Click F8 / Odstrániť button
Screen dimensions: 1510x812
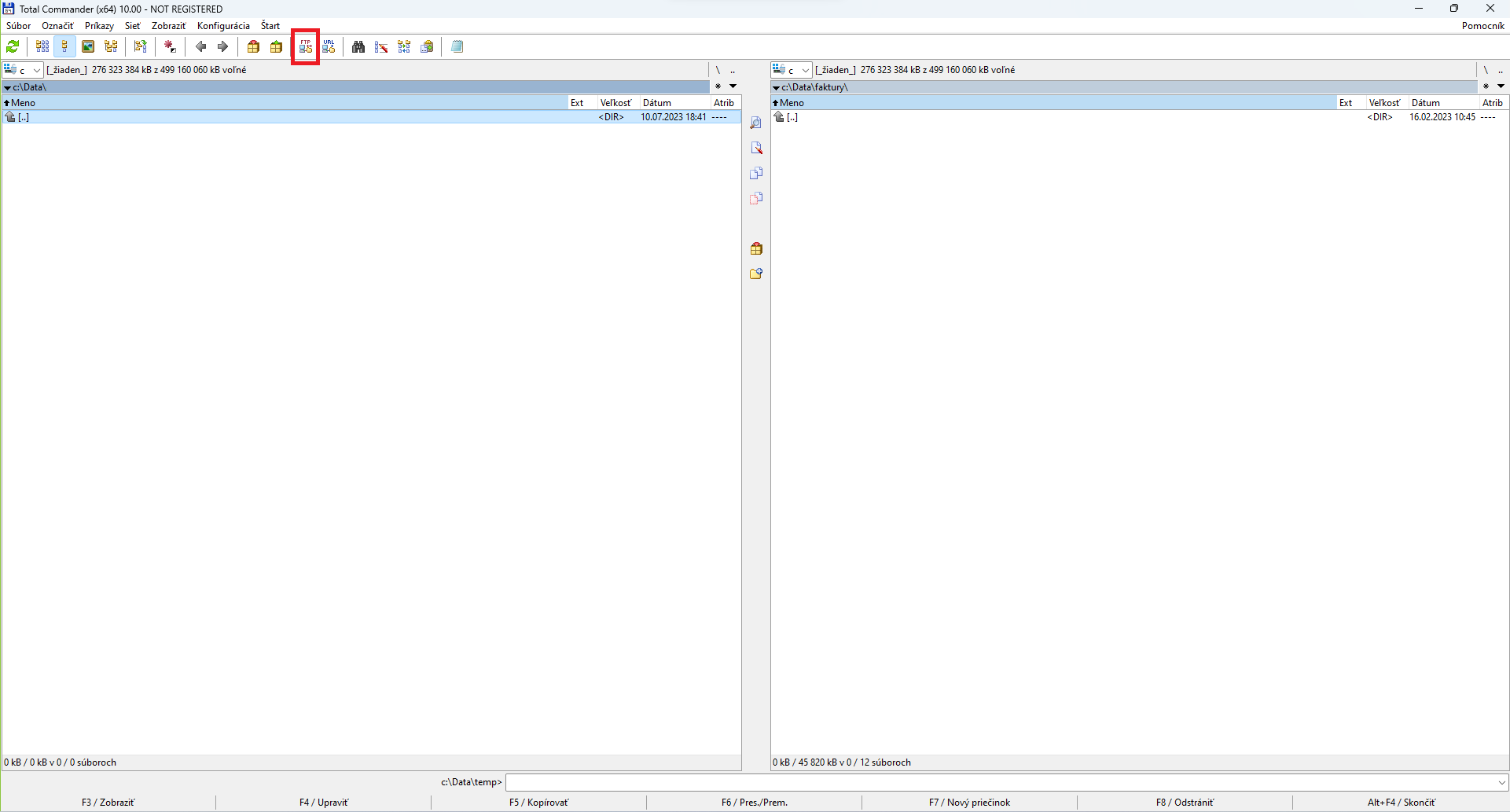pos(1185,803)
